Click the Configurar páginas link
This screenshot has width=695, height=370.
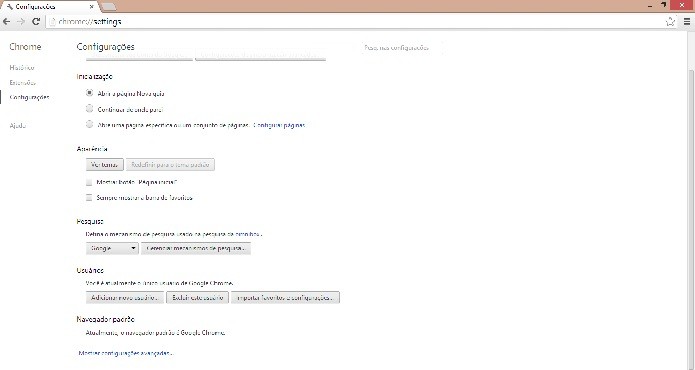click(x=279, y=125)
